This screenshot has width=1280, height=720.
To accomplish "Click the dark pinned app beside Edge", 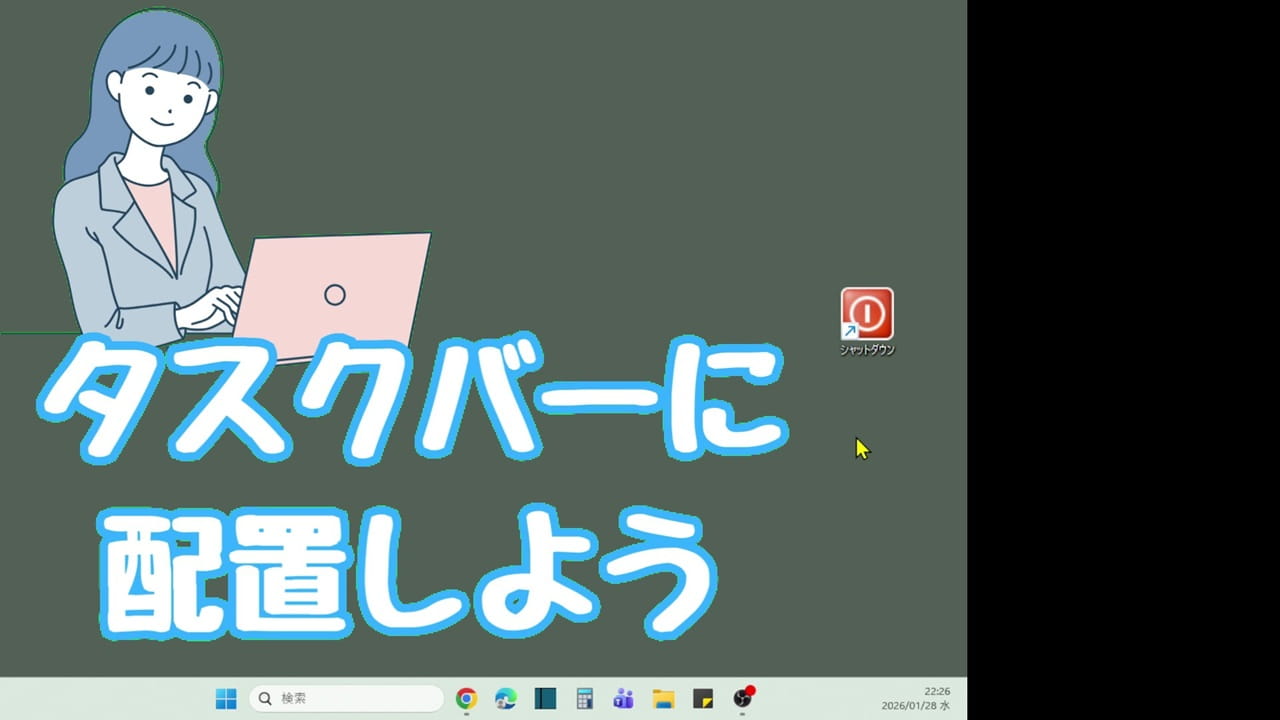I will click(545, 699).
